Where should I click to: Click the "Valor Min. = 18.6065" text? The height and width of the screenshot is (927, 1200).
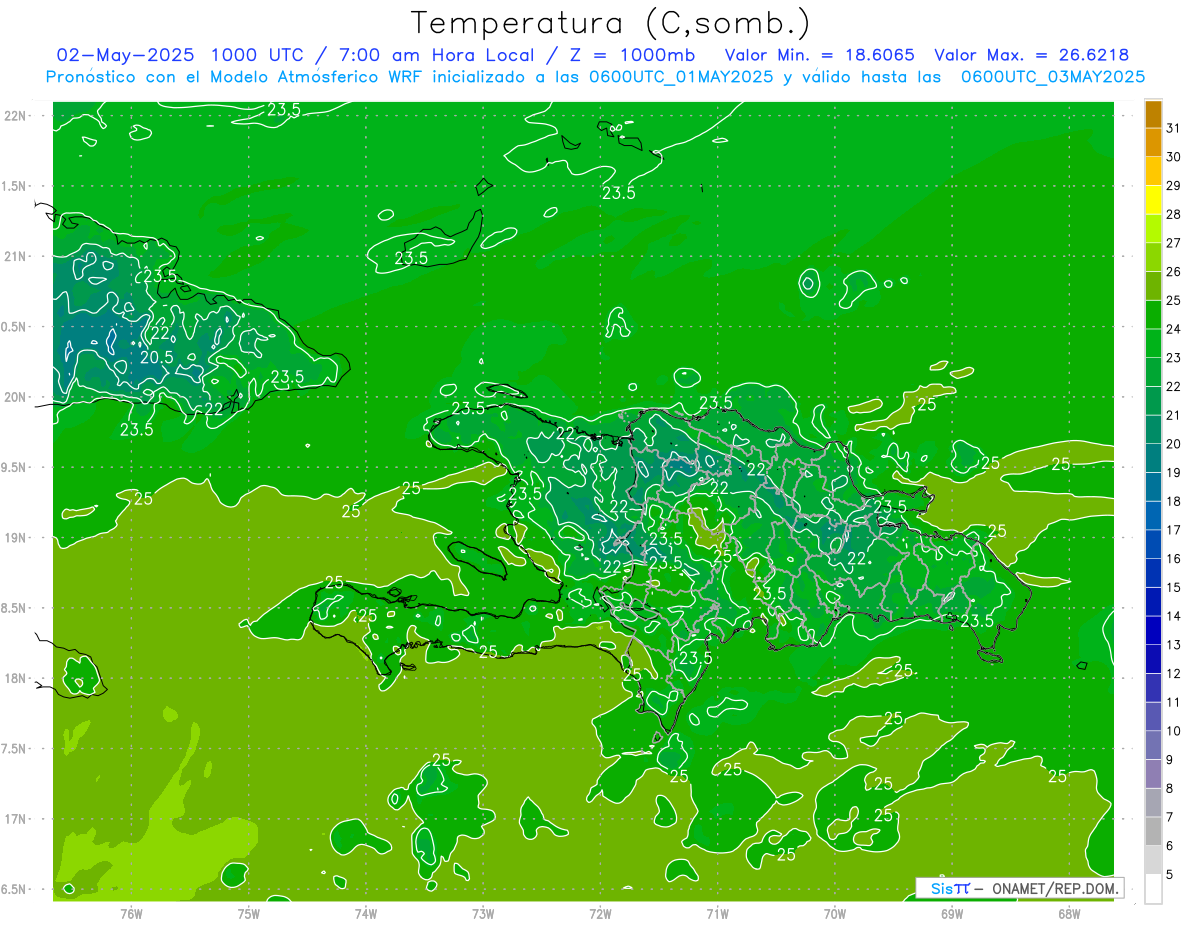[820, 55]
